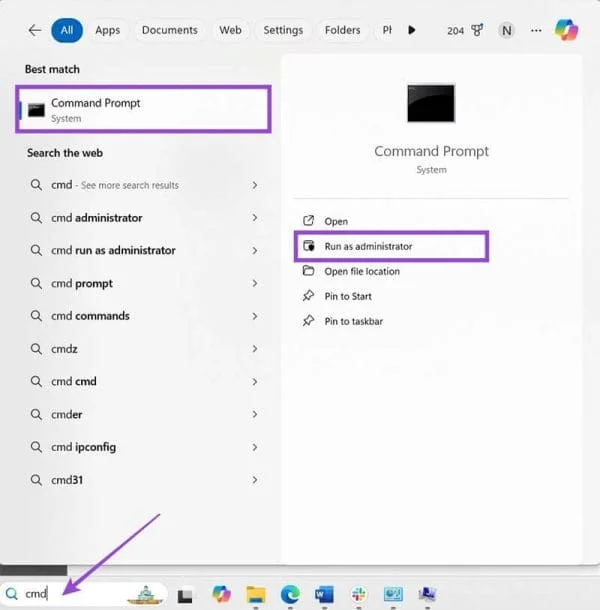Image resolution: width=600 pixels, height=610 pixels.
Task: Expand chevron for 'cmd - See more search results'
Action: 255,185
